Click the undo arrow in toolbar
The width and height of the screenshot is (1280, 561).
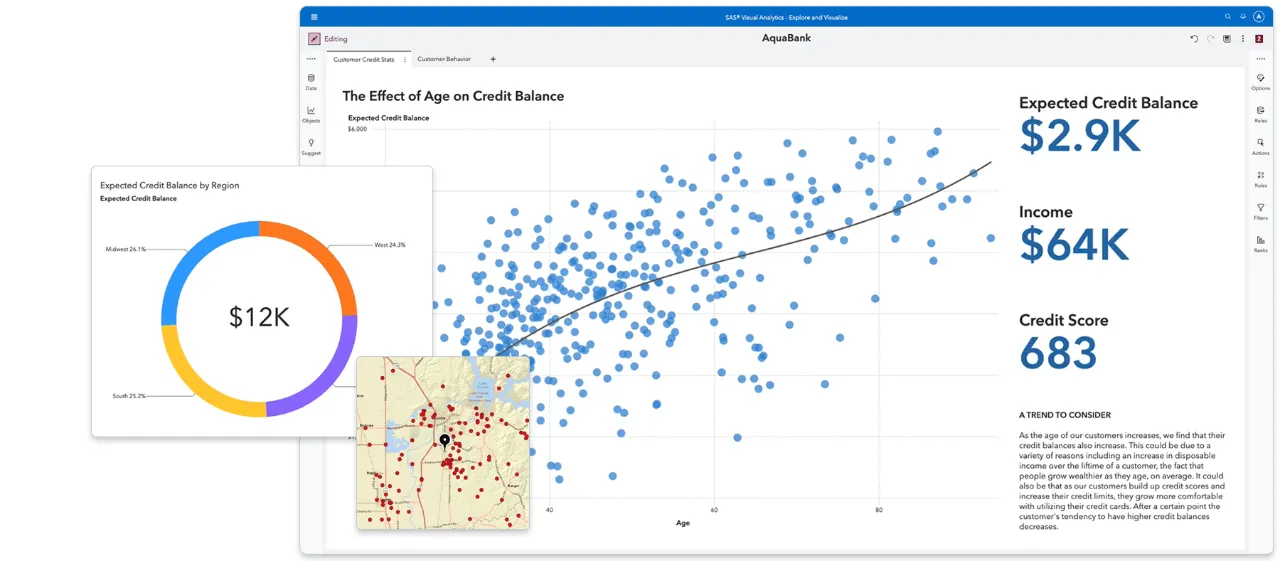[x=1194, y=39]
